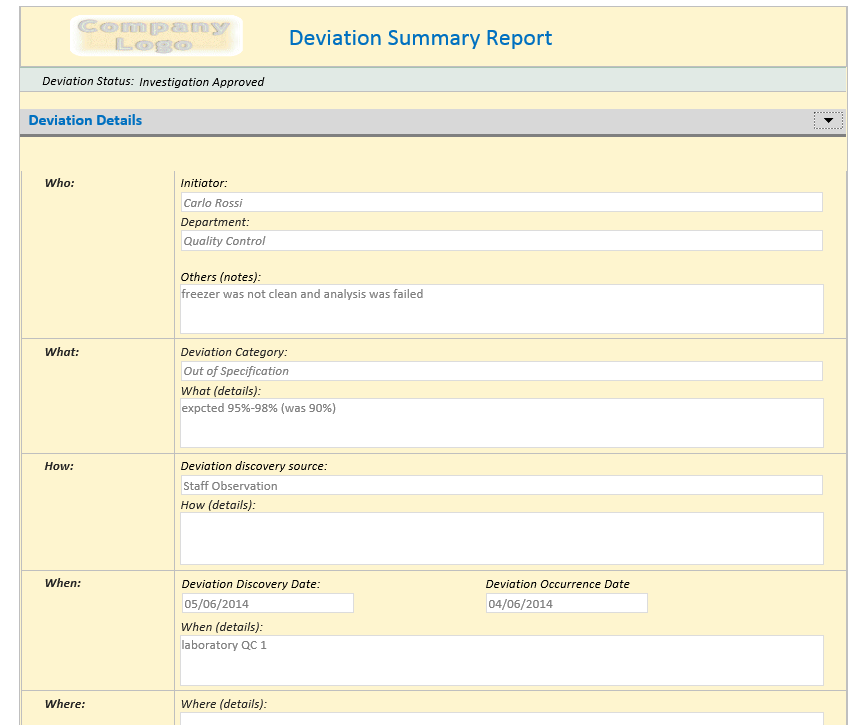The width and height of the screenshot is (856, 725).
Task: Click the Initiator field with Carlo Rossi
Action: pos(501,202)
